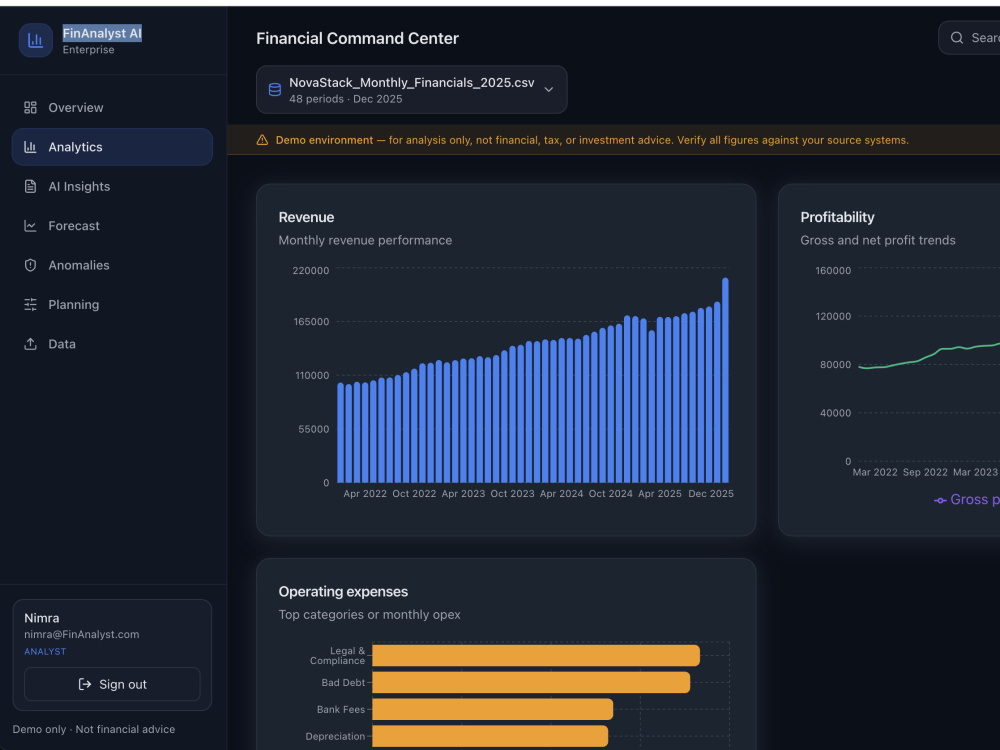This screenshot has height=750, width=1000.
Task: Click the Anomalies shield icon
Action: (x=30, y=265)
